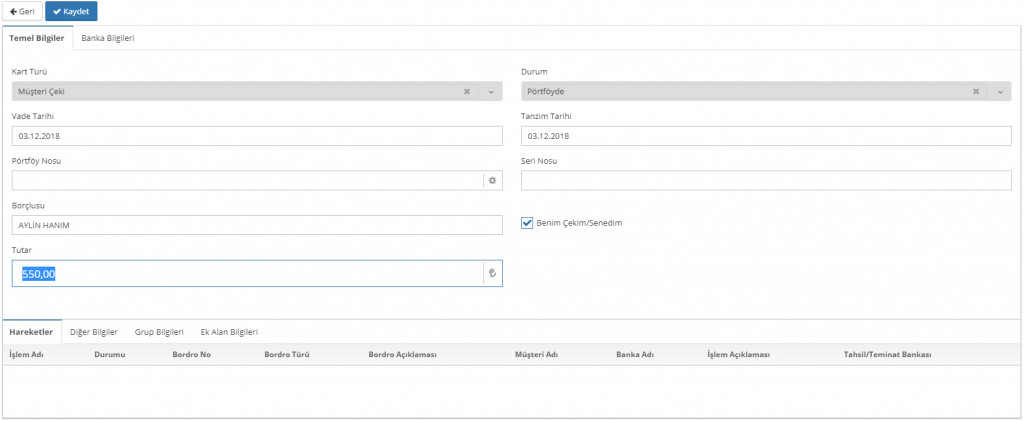Go back with the Geri button
Viewport: 1024px width, 421px height.
(x=22, y=11)
